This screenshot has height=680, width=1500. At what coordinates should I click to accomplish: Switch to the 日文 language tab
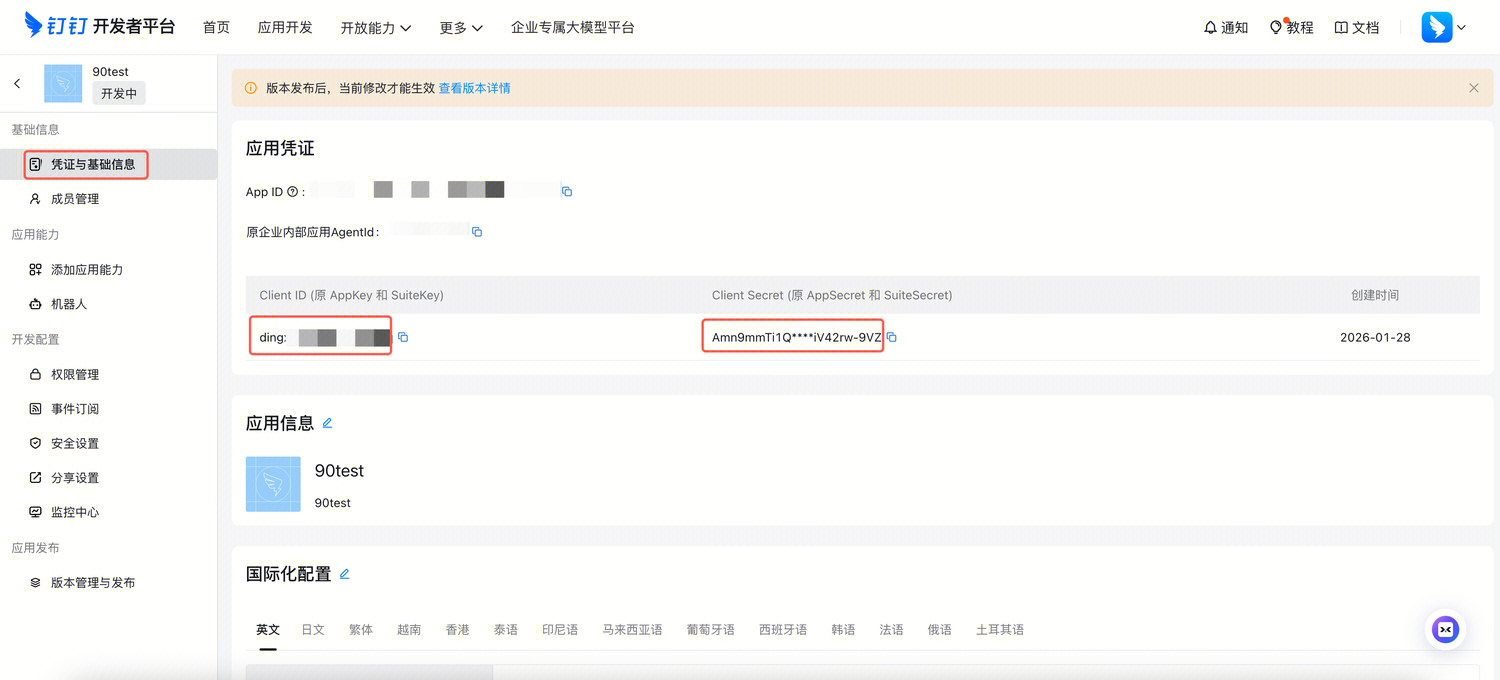tap(313, 629)
